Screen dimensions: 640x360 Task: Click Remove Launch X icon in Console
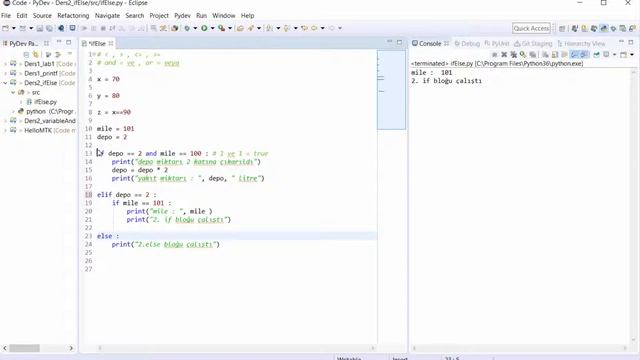[x=504, y=54]
